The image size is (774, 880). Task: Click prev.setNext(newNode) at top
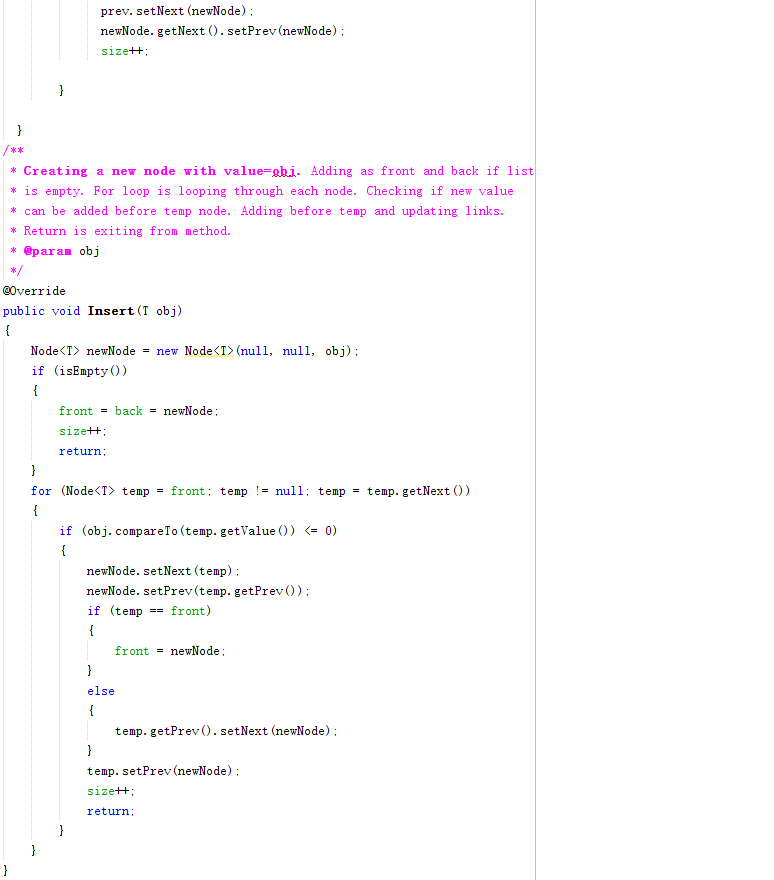[177, 11]
